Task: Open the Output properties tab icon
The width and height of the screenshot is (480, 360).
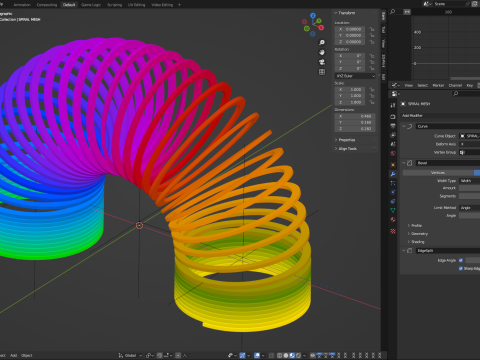Action: (x=393, y=126)
